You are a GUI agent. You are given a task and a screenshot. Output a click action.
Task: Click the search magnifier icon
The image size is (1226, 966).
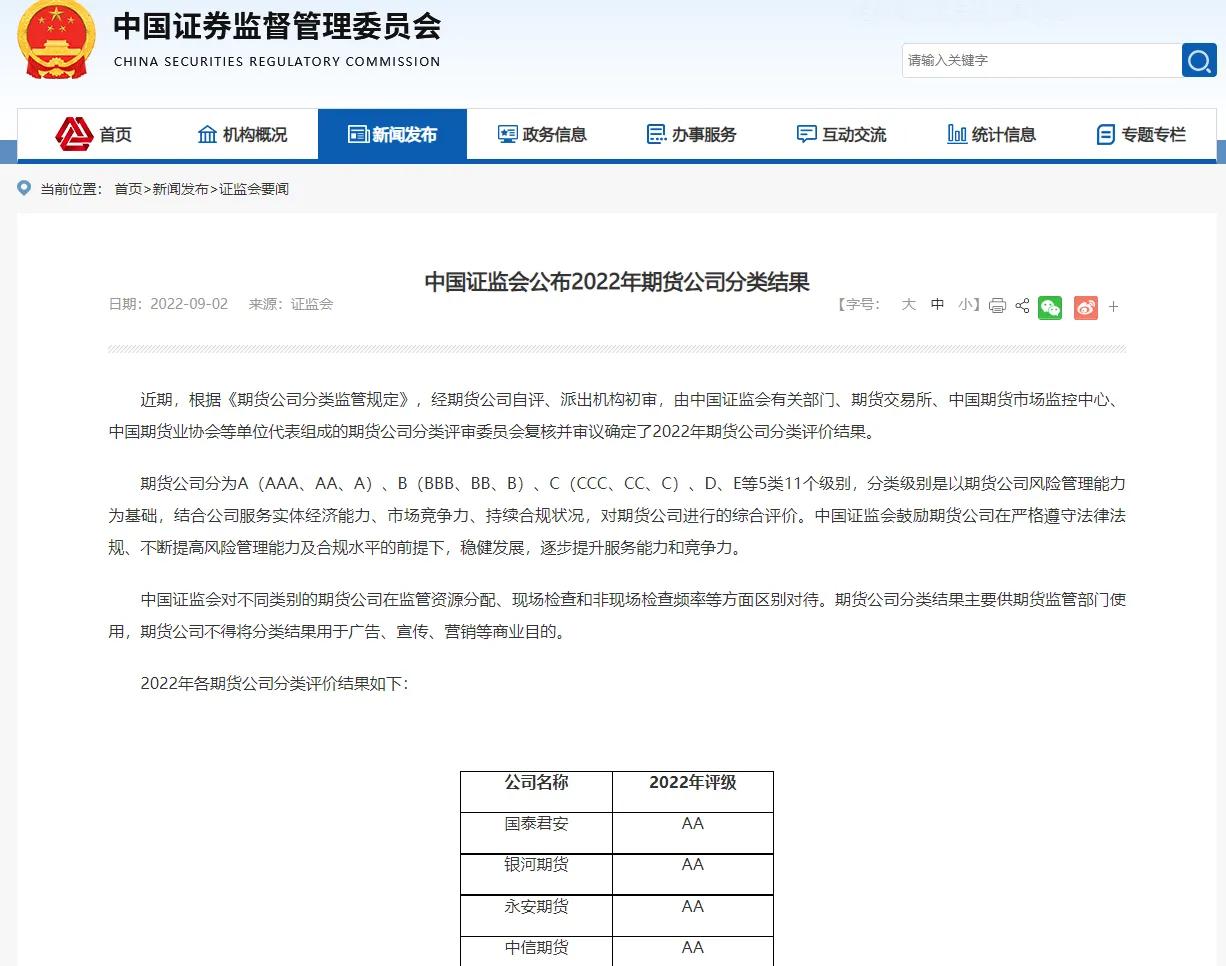pyautogui.click(x=1198, y=60)
